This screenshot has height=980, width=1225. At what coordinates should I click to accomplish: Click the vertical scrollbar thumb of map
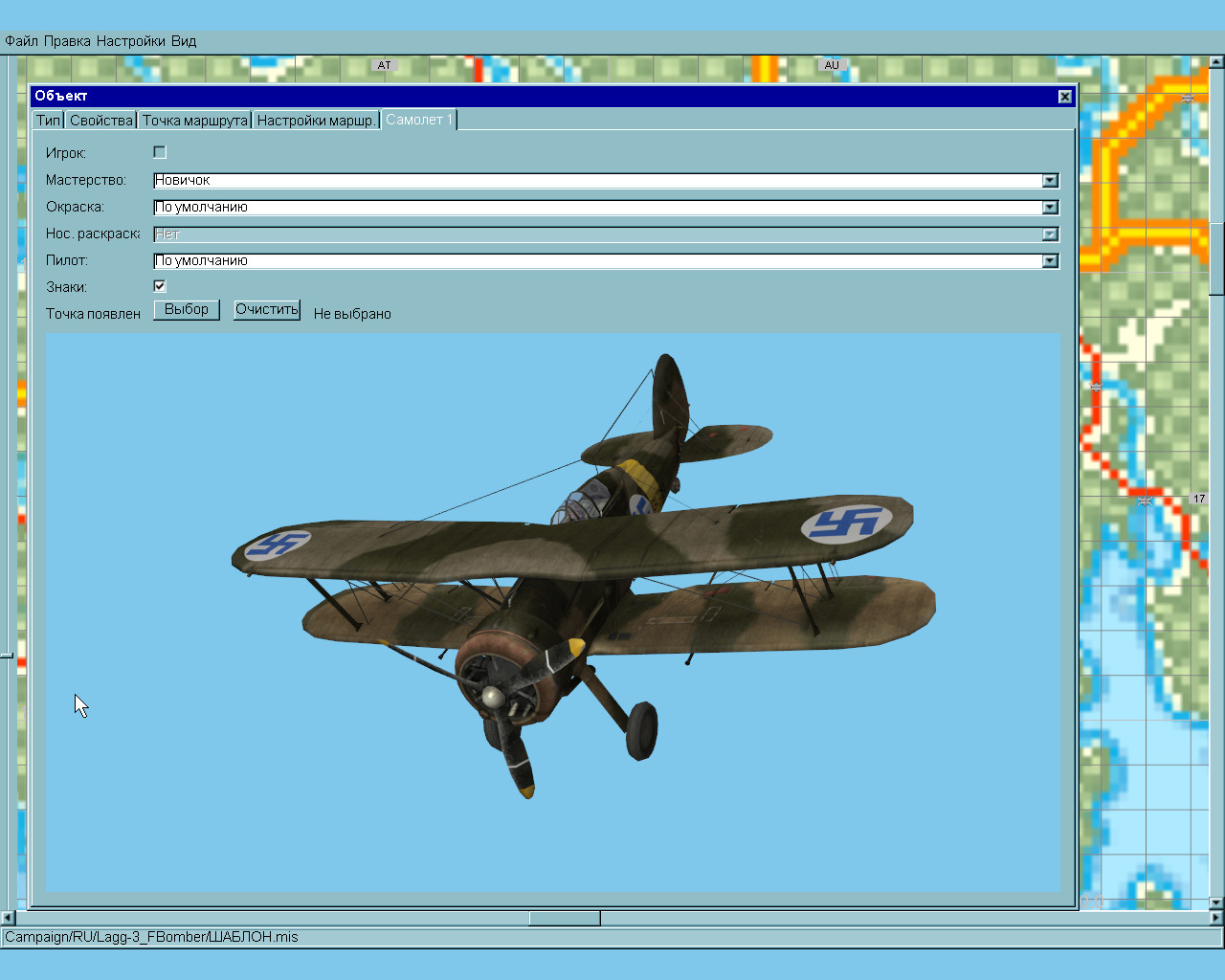(x=1216, y=258)
